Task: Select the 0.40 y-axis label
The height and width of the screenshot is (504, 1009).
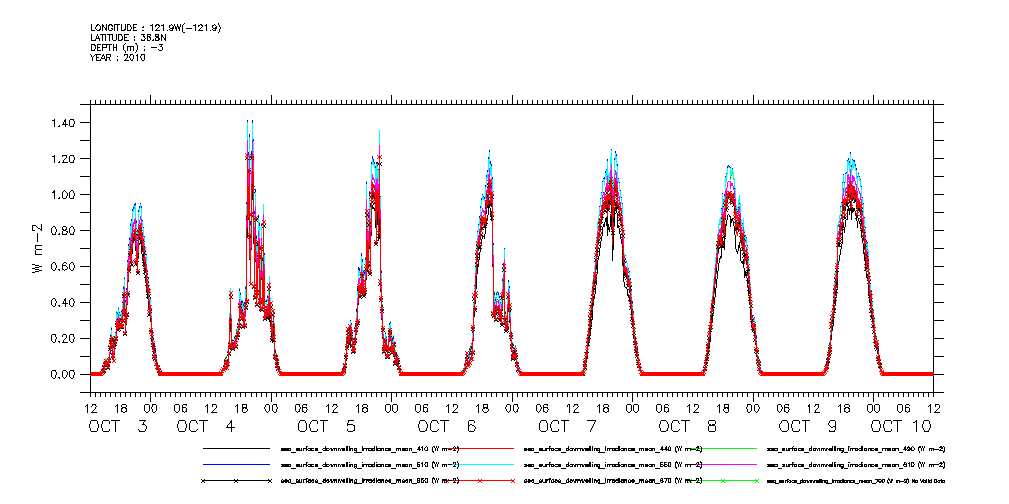Action: [x=62, y=303]
